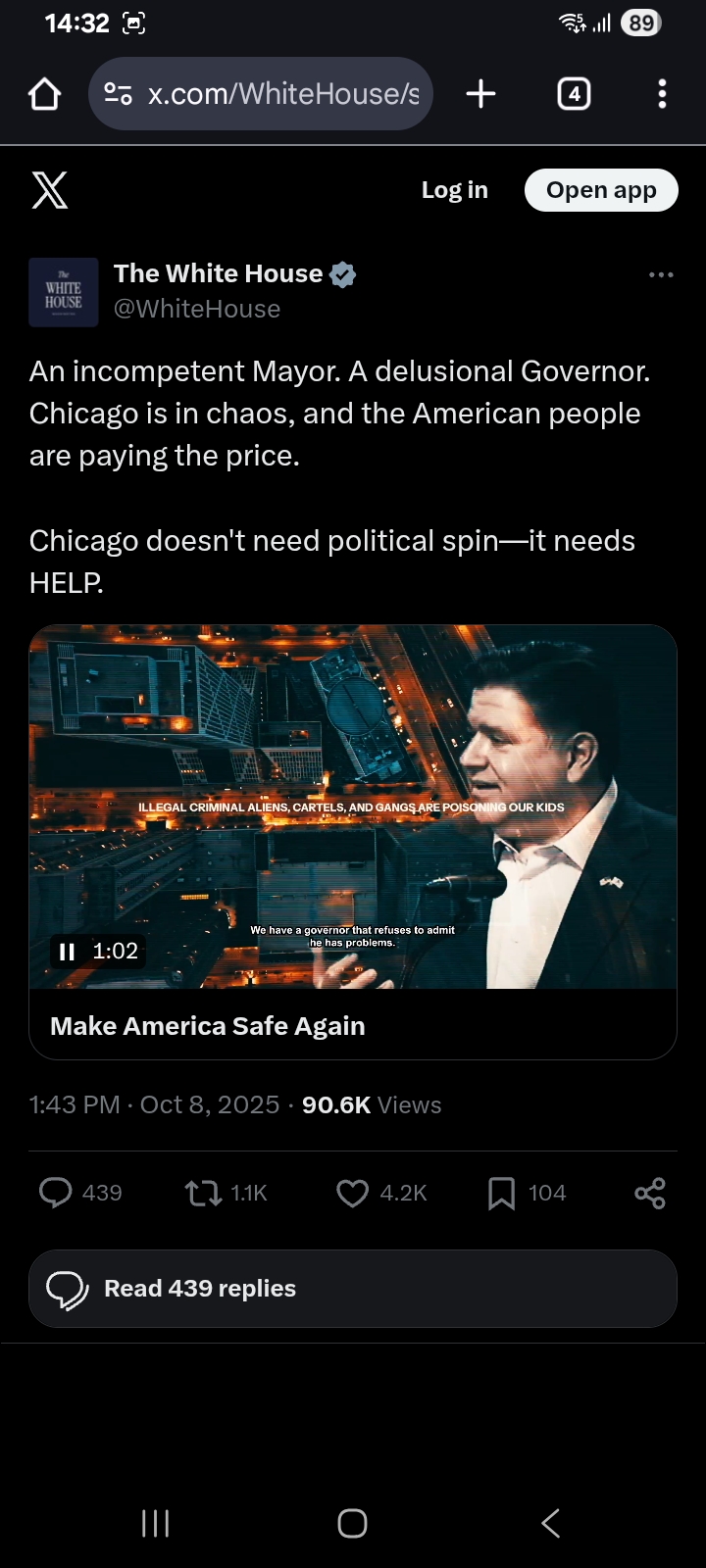Open site info icon in address bar
This screenshot has width=706, height=1568.
tap(118, 94)
